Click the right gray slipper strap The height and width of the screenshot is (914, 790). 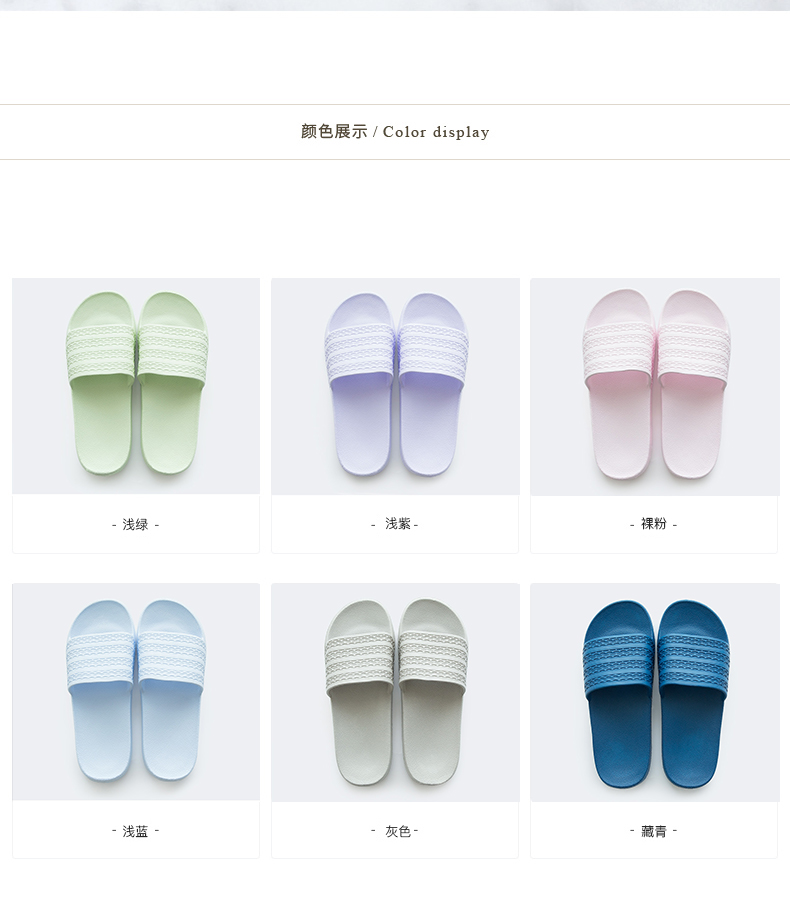pos(433,658)
